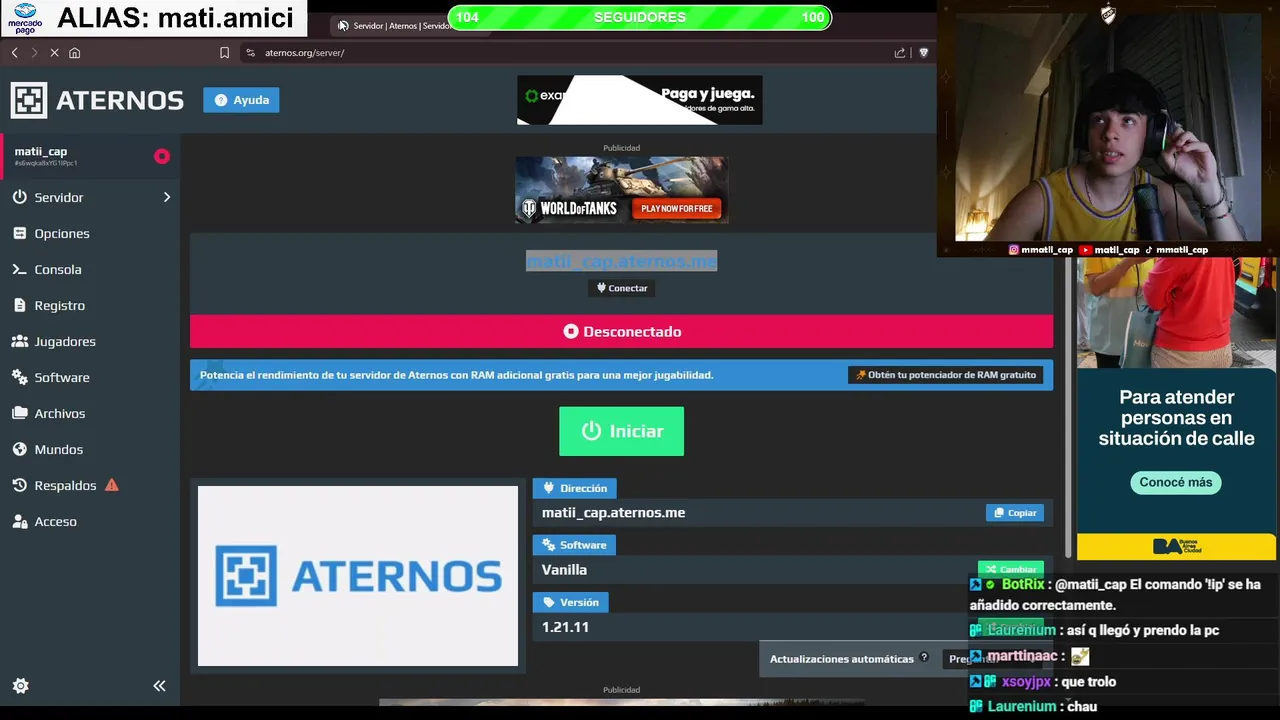Viewport: 1280px width, 720px height.
Task: Click the Dirección label tag
Action: (576, 488)
